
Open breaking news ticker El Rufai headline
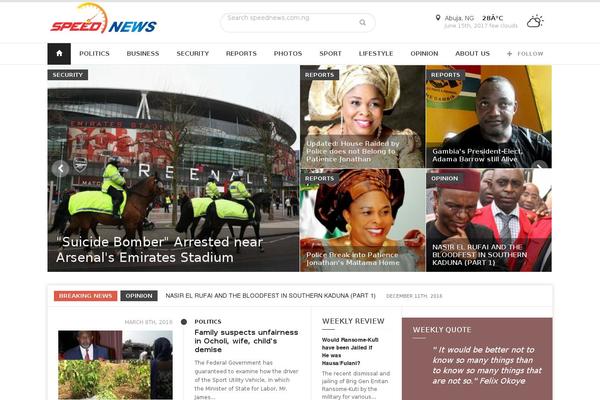pos(271,296)
